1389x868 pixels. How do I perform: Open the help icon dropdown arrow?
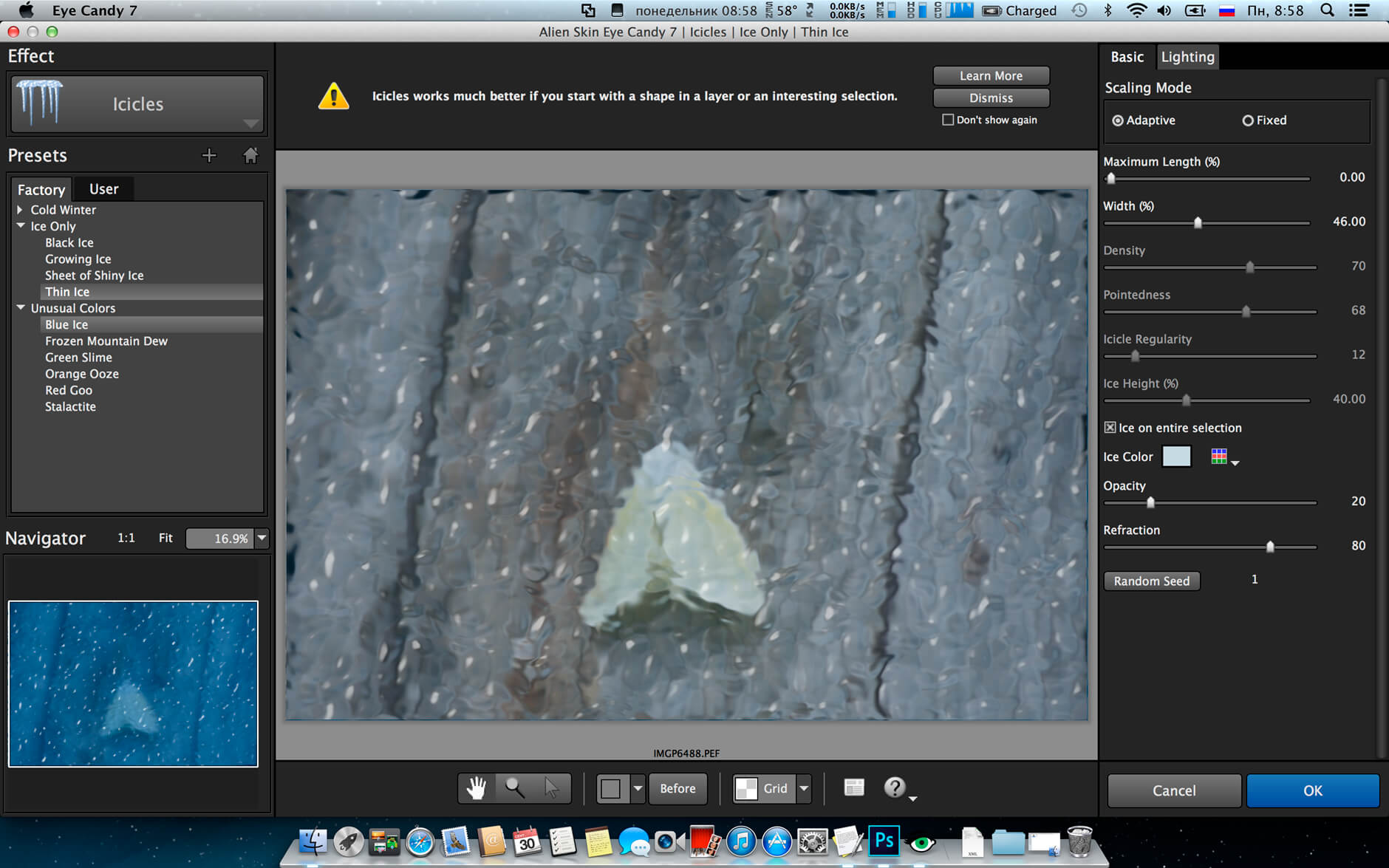click(x=913, y=799)
